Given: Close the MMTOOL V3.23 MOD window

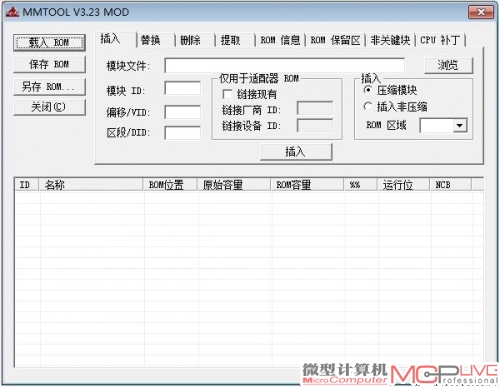Looking at the screenshot, I should click(481, 12).
